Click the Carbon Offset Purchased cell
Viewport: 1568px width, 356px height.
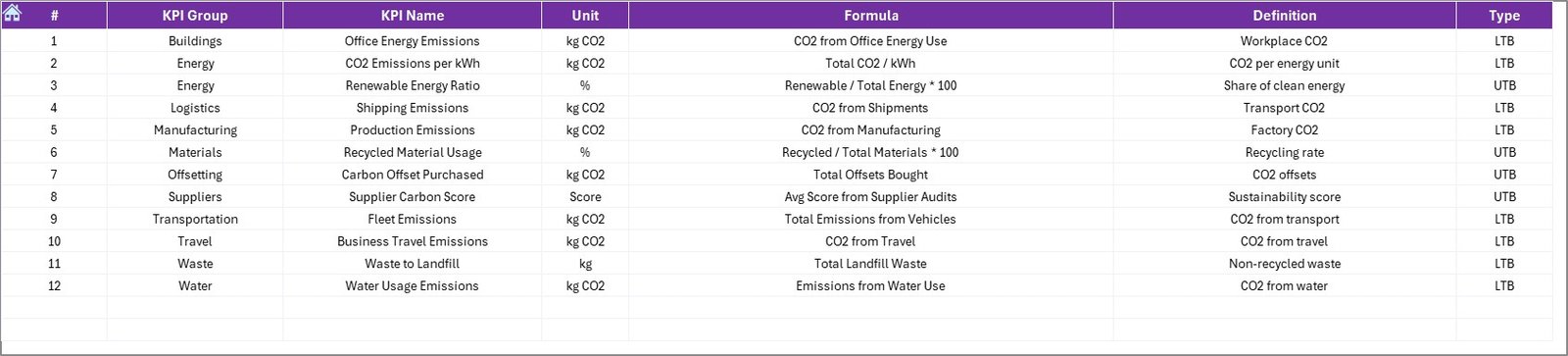click(x=413, y=175)
